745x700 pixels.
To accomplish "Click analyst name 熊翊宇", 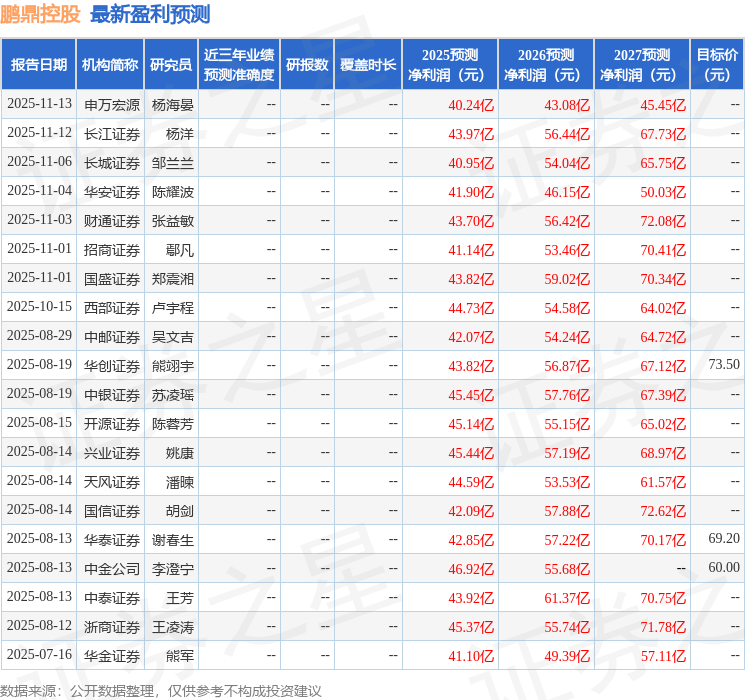I will click(x=172, y=366).
